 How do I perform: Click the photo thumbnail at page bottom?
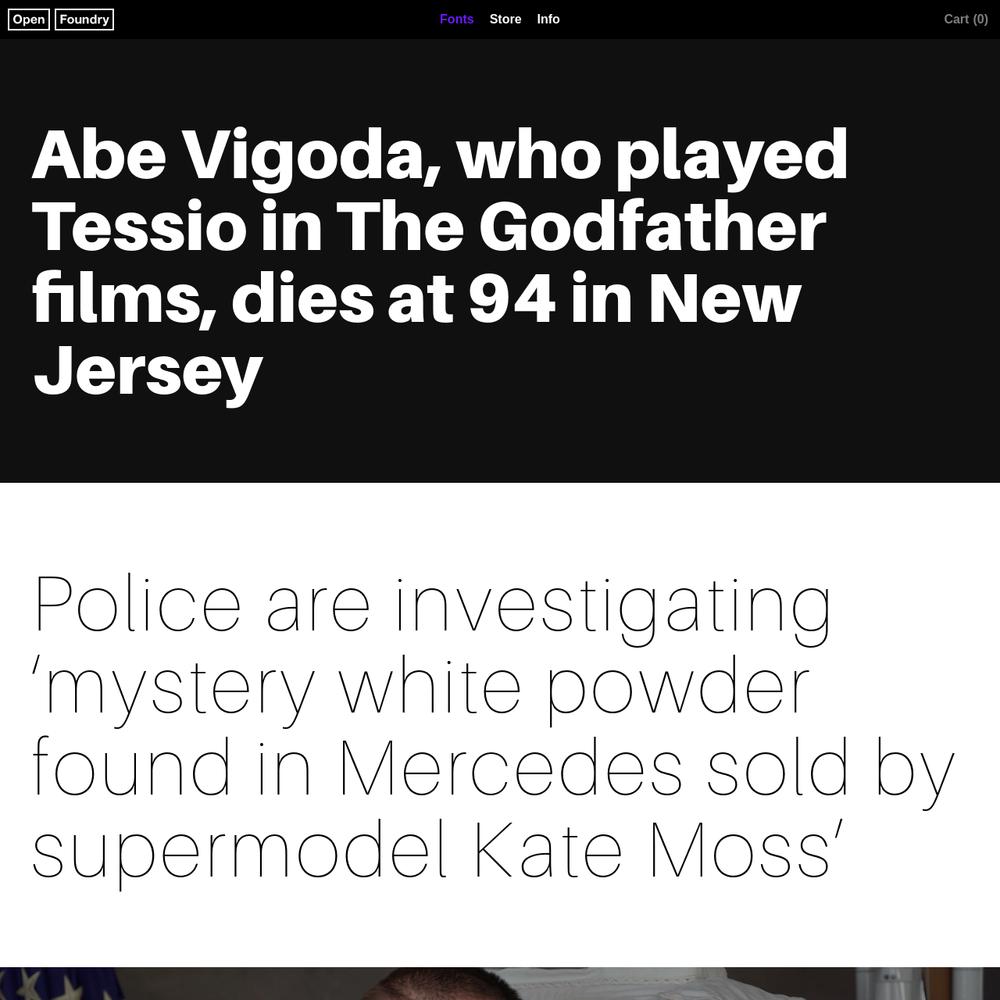pos(500,983)
